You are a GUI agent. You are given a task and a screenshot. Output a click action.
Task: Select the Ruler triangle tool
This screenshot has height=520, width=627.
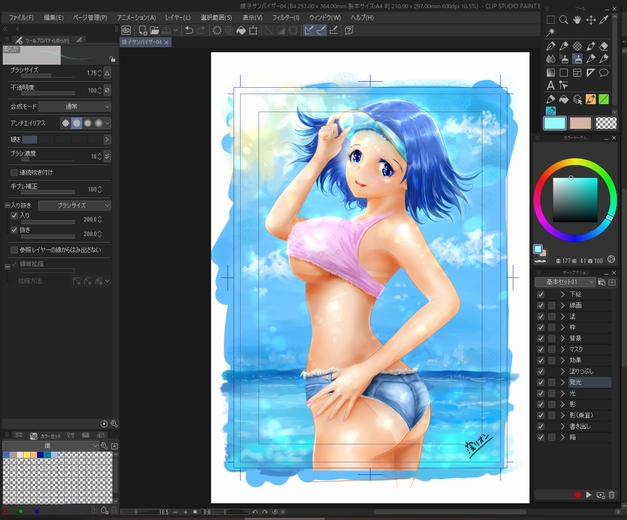(591, 73)
